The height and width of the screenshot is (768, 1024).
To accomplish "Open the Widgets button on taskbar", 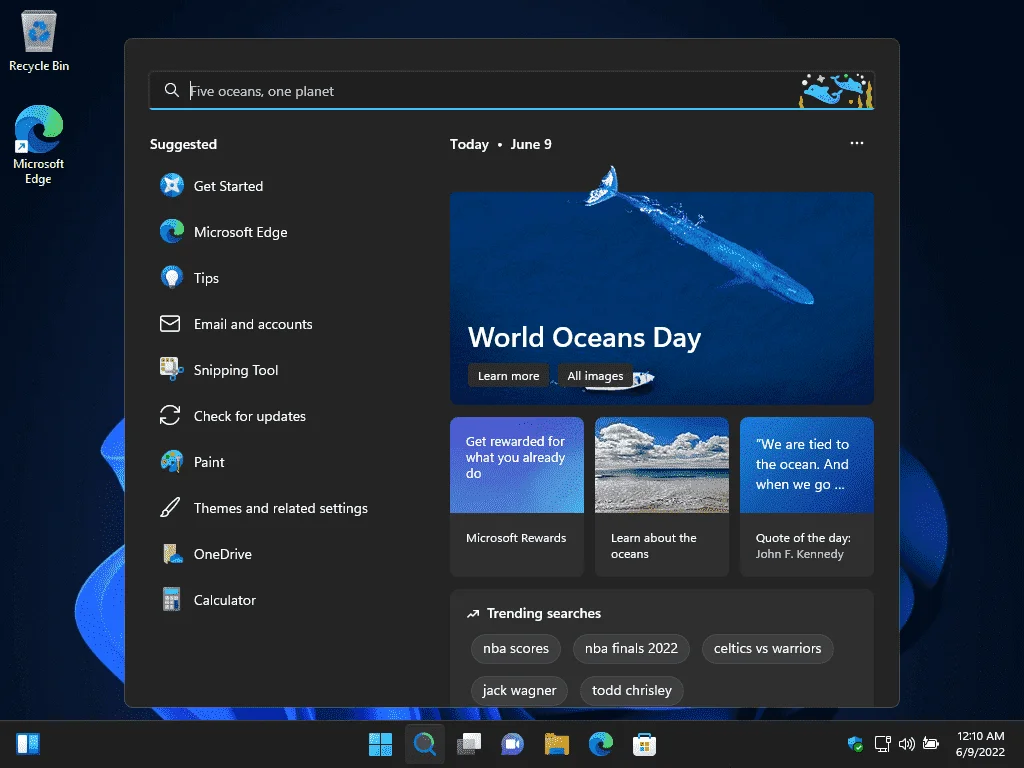I will tap(28, 744).
